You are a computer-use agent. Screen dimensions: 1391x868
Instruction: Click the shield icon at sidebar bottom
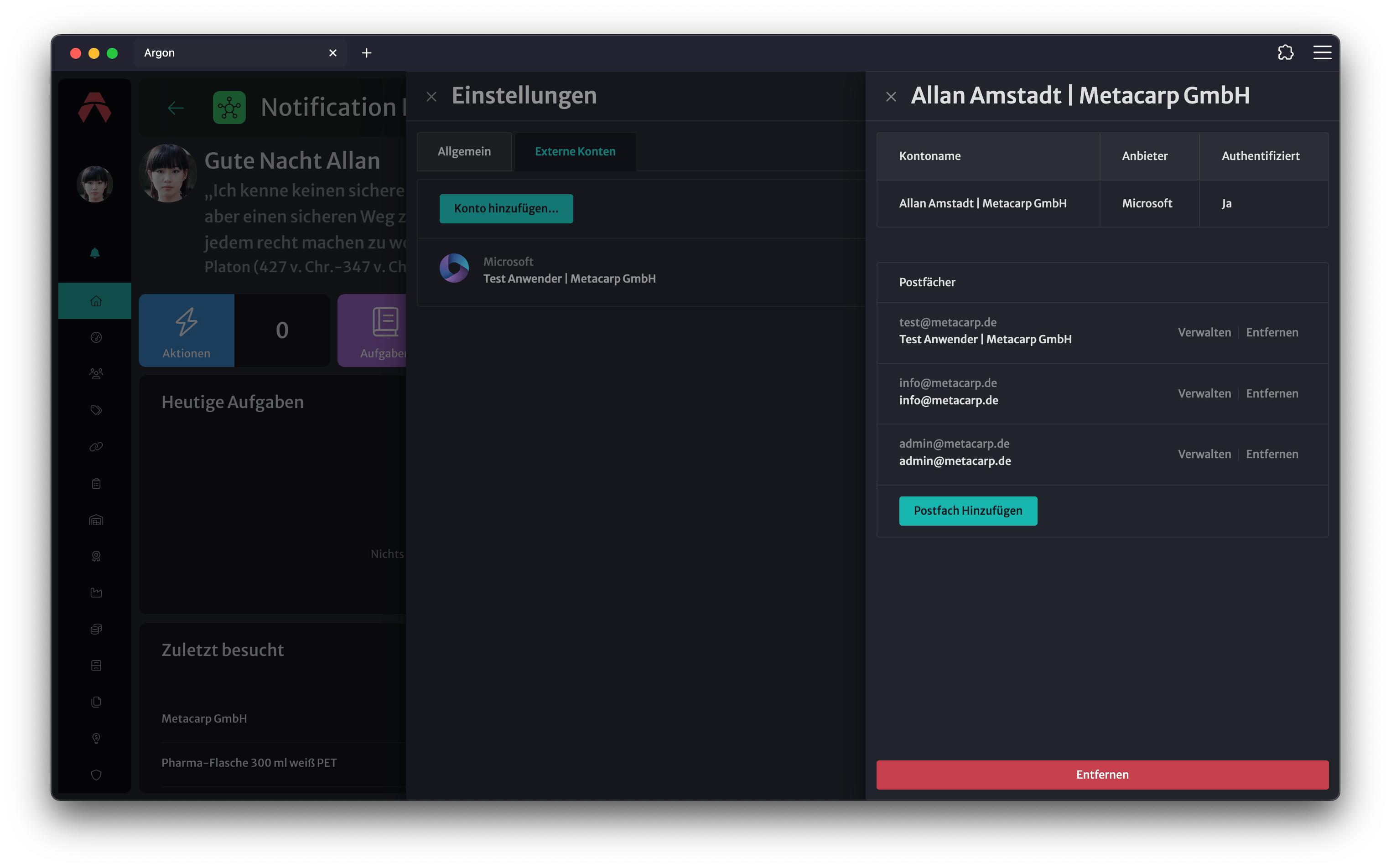coord(96,775)
